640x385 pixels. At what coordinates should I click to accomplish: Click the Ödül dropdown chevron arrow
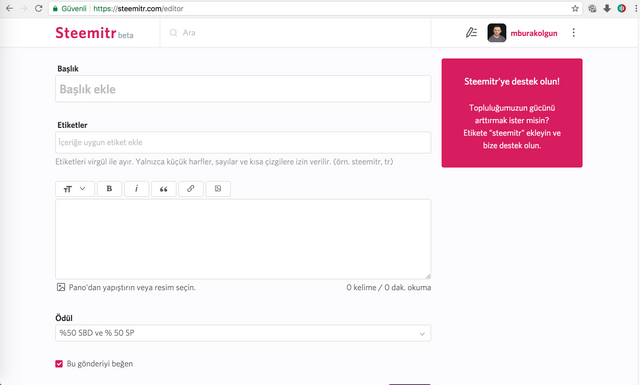[422, 334]
